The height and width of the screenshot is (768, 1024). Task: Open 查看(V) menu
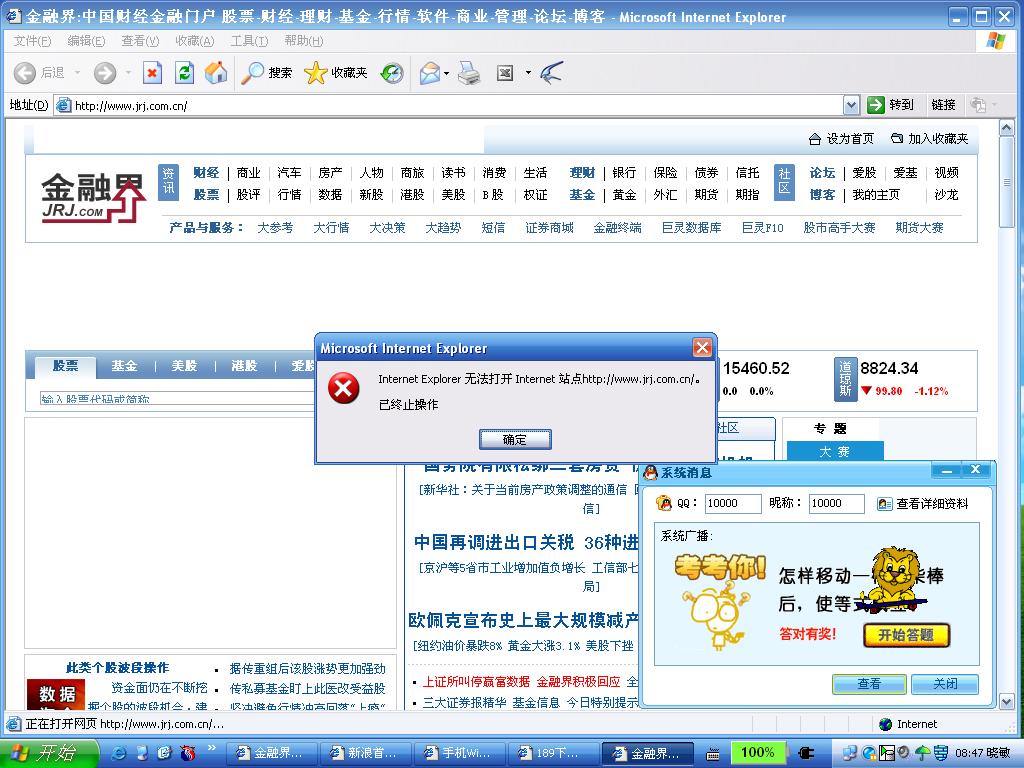(x=140, y=40)
